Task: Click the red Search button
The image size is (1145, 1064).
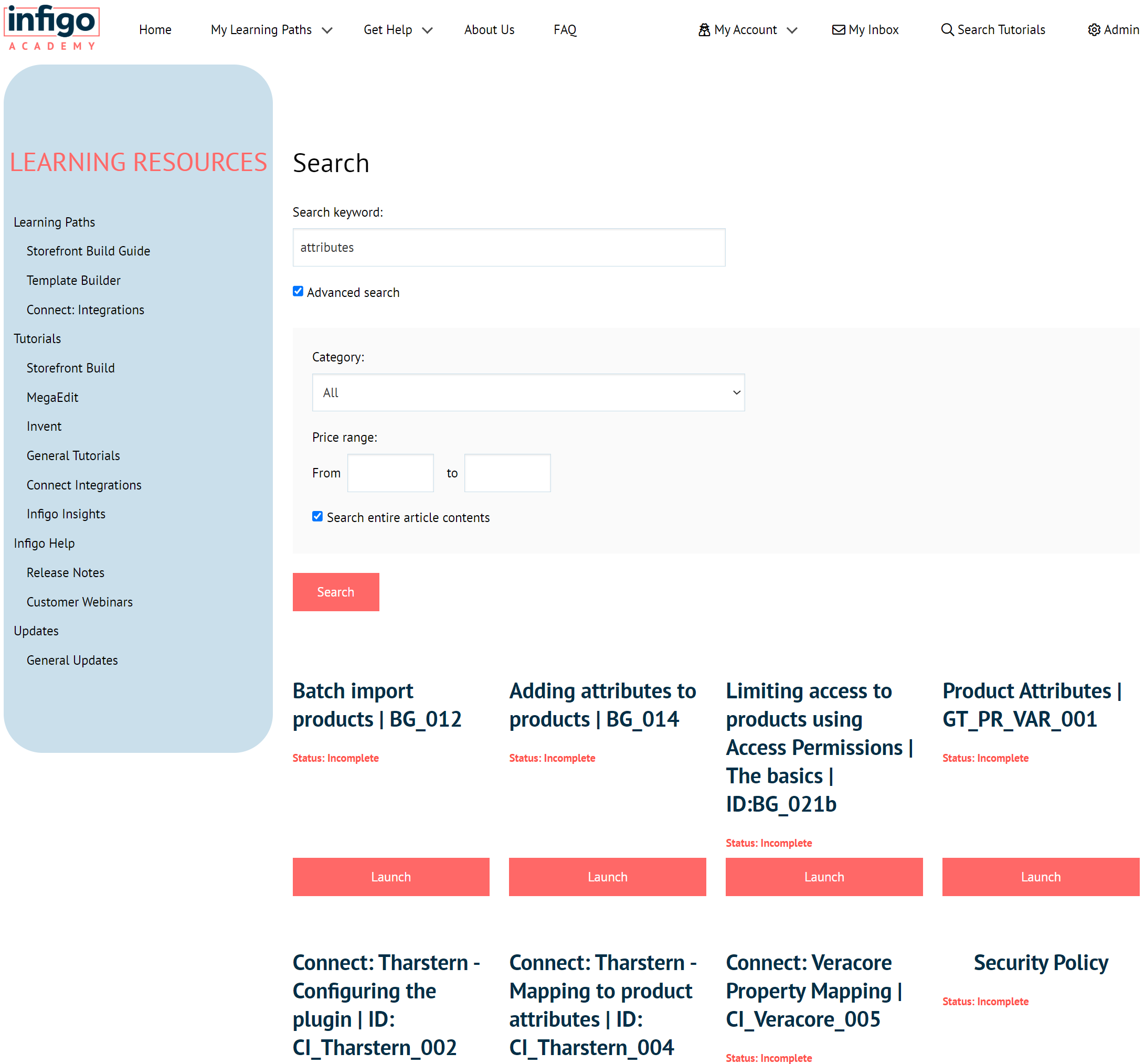Action: pos(336,592)
